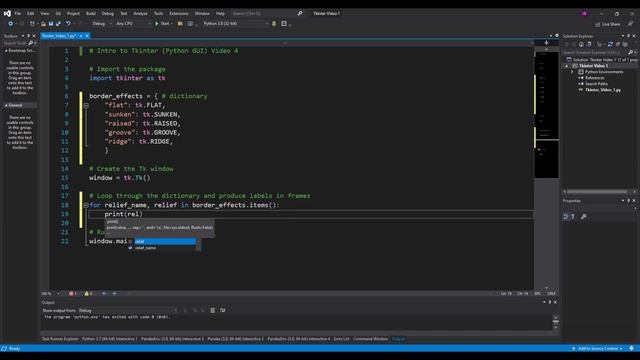Collapse the border_effects dictionary fold marker
Viewport: 640px width, 360px height.
click(86, 105)
